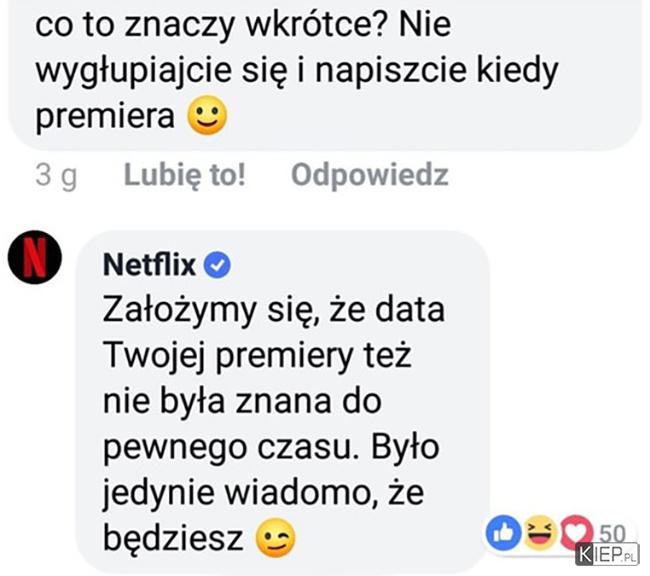Click the blue thumbs-up Like reaction icon
Screen dimensions: 650x576
tap(504, 533)
